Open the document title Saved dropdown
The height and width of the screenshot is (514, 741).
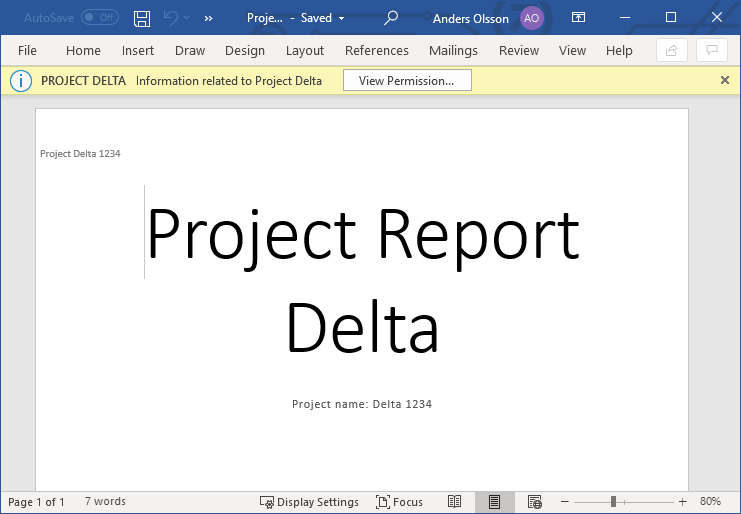341,18
